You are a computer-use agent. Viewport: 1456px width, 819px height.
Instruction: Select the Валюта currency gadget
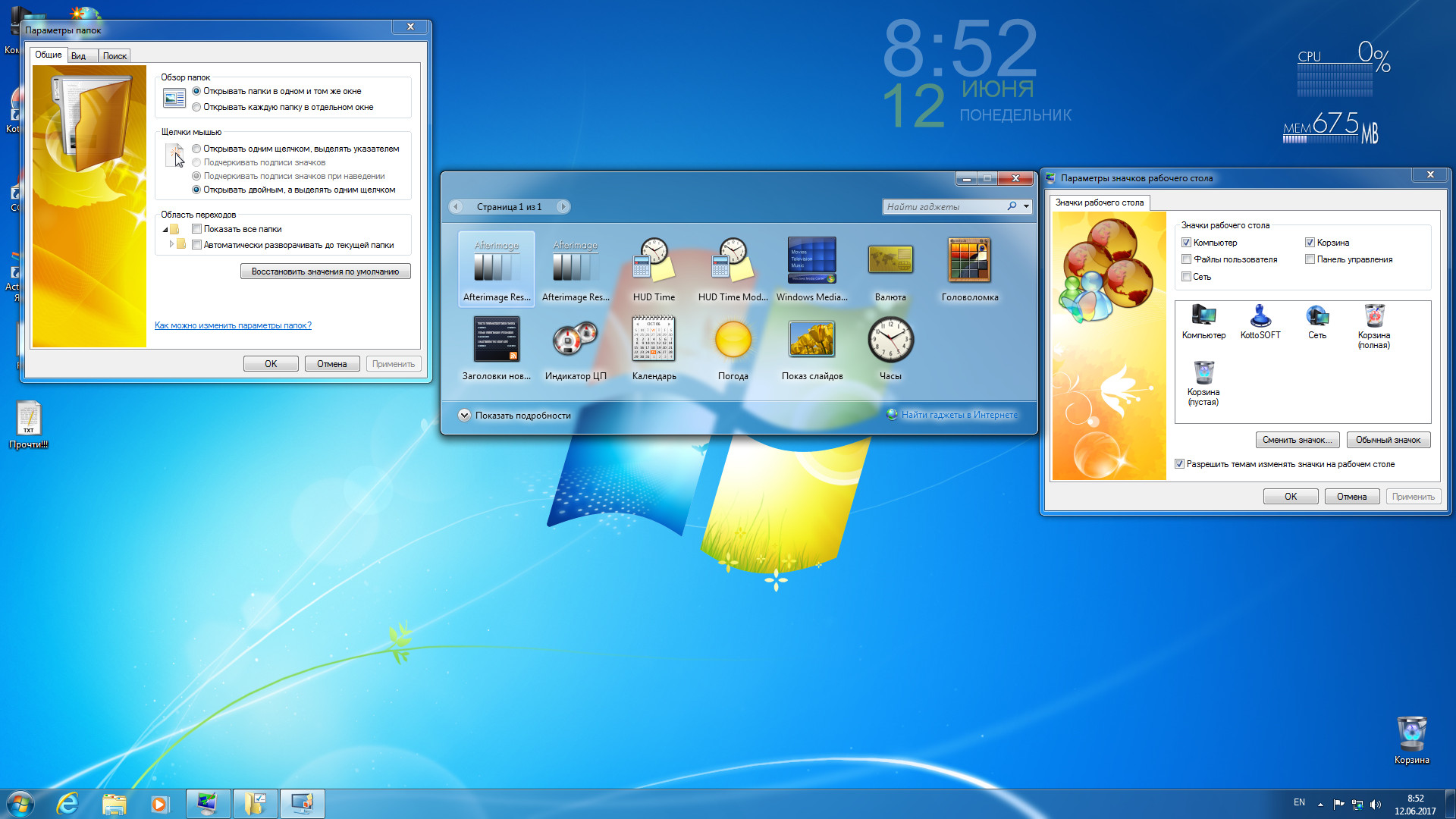[890, 269]
